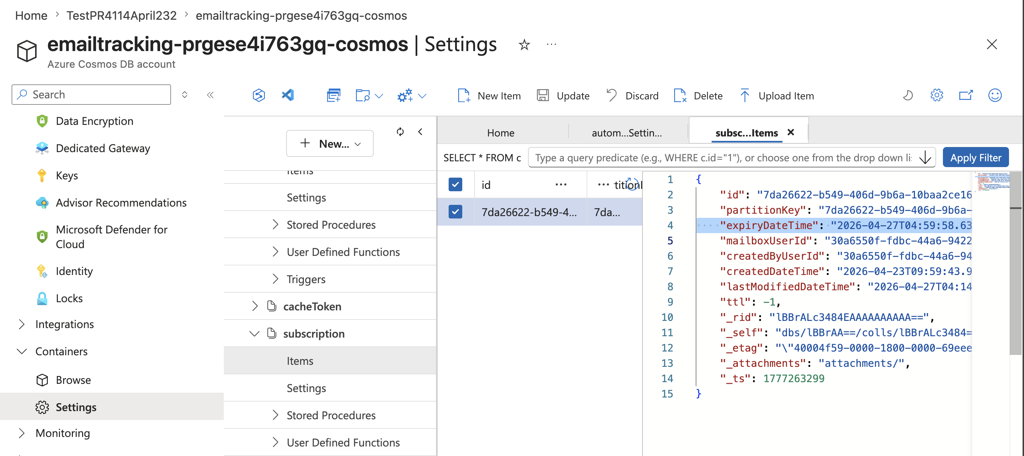Open id column options ellipsis
The width and height of the screenshot is (1024, 456).
(x=561, y=185)
